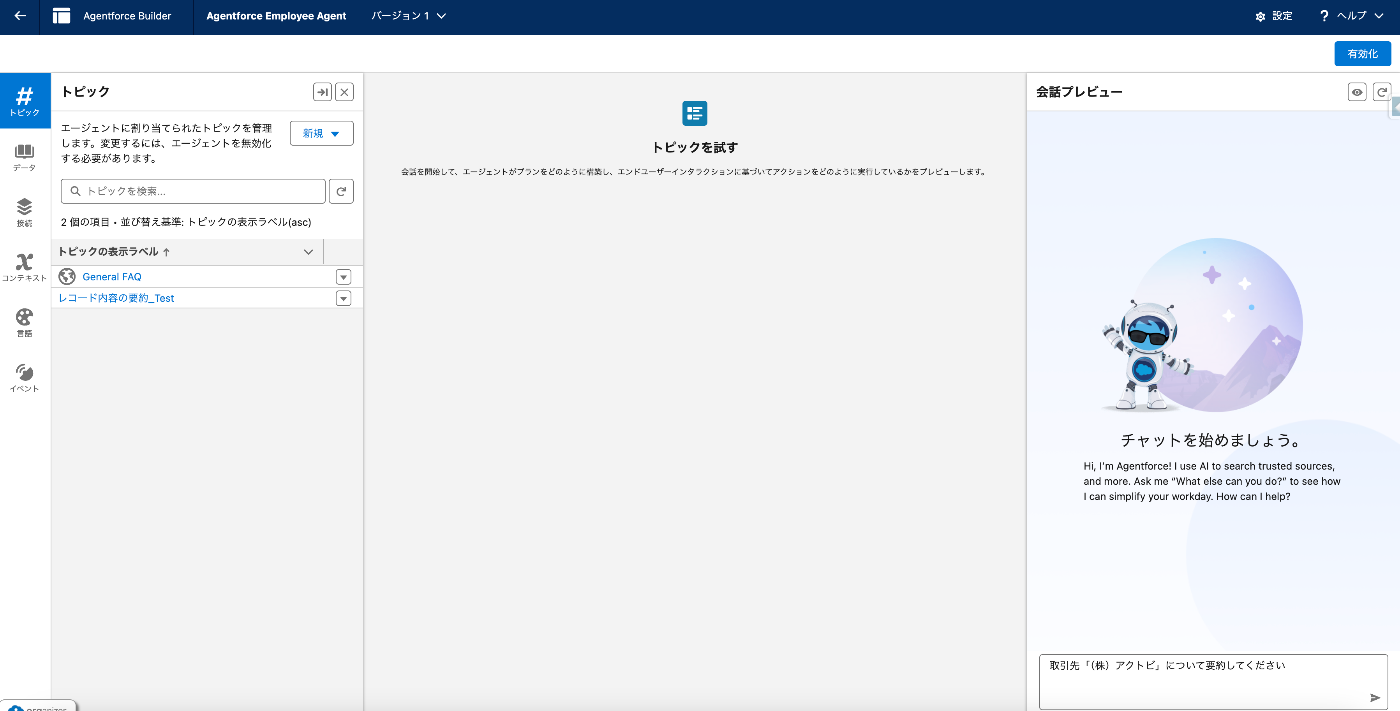Click the Agentforce Builder app icon
Screen dimensions: 1400x711
click(62, 16)
